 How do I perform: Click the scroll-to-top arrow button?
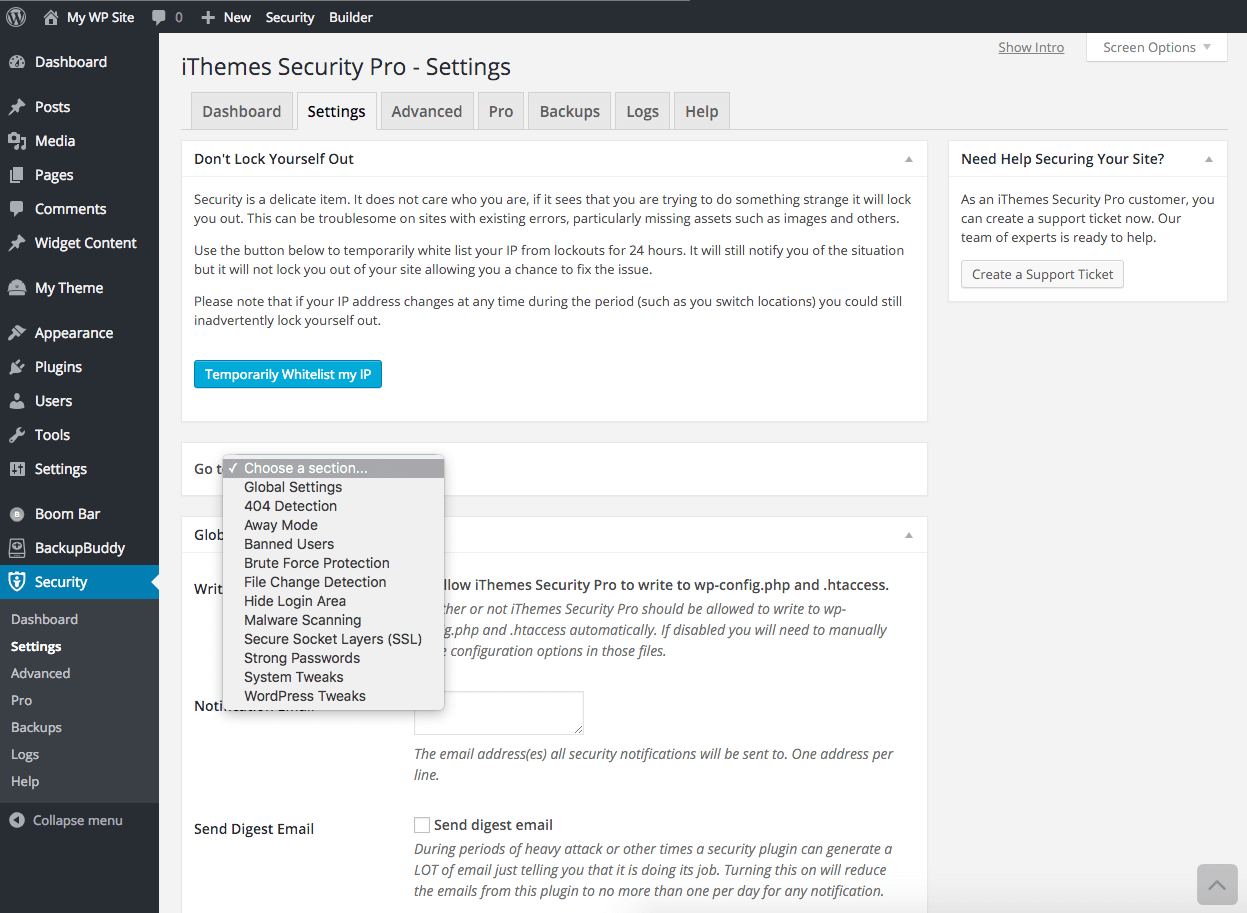(x=1217, y=885)
